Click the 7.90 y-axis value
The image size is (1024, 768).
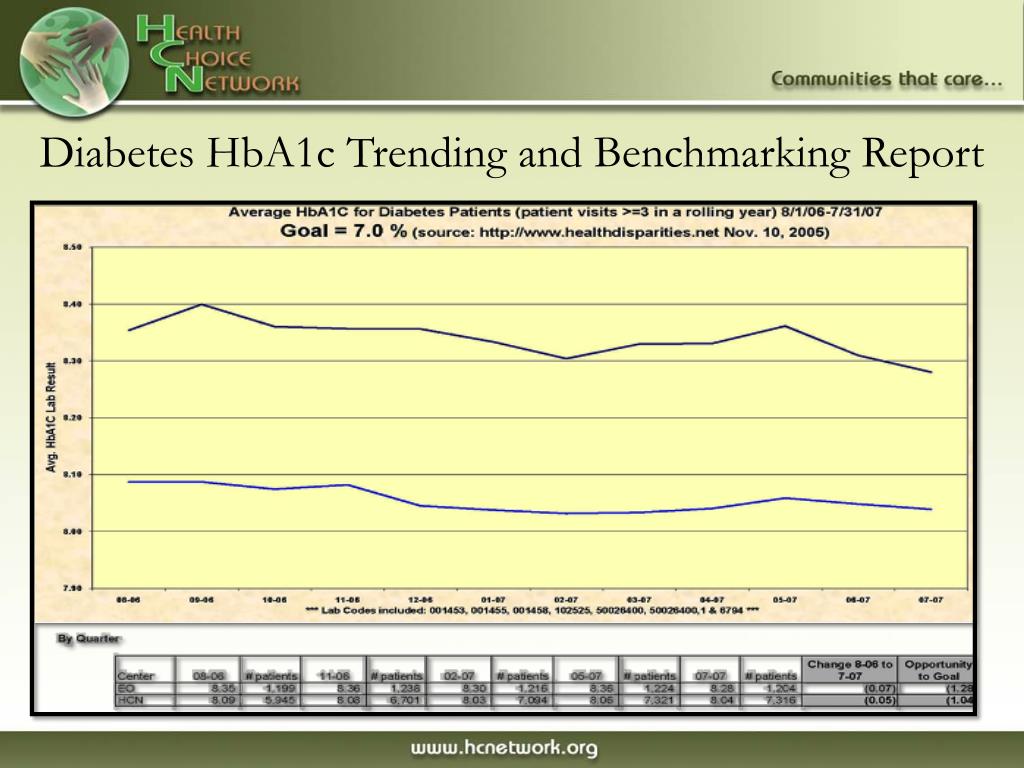click(x=72, y=588)
